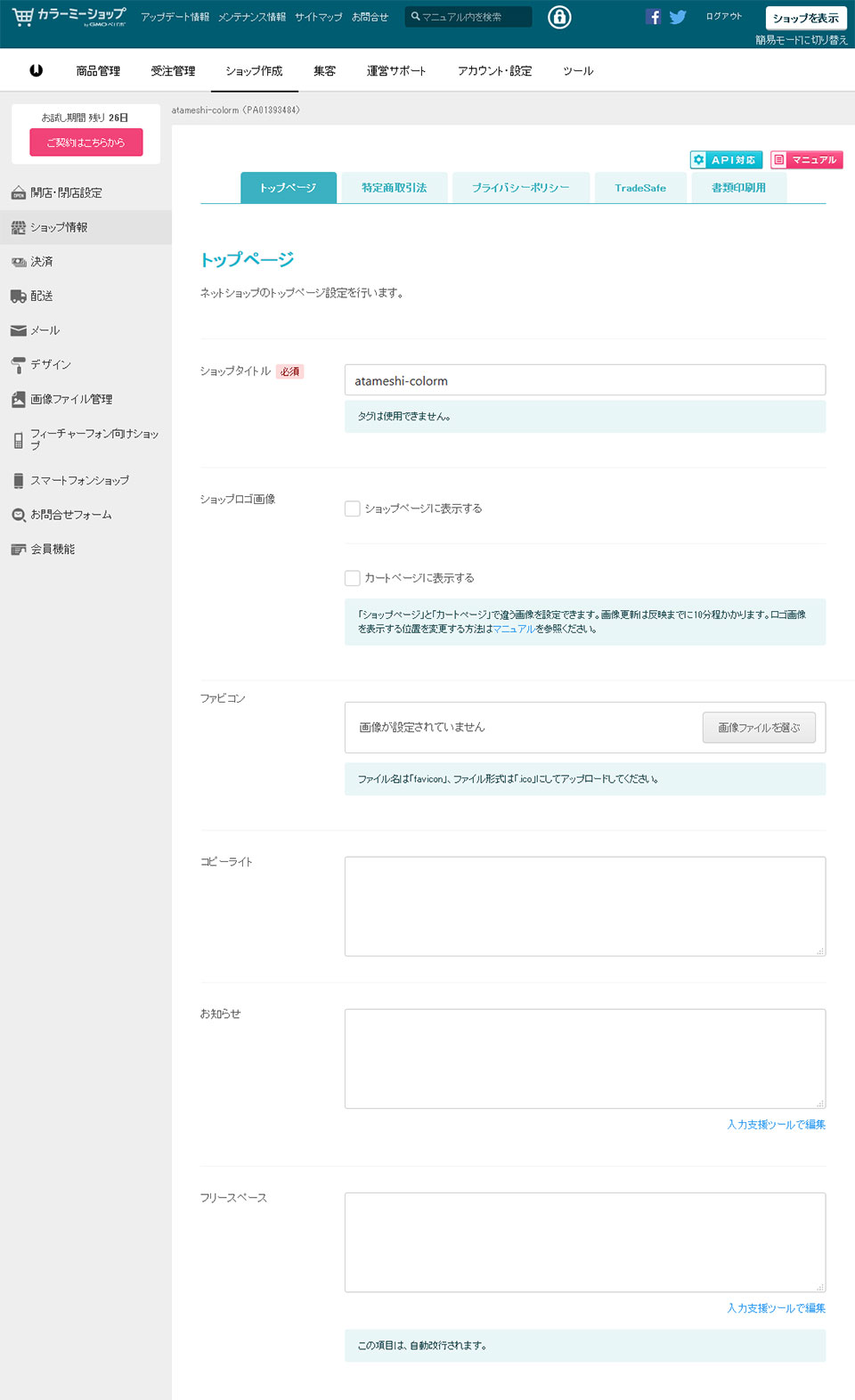
Task: Click the ショップタイトル input field
Action: [584, 380]
